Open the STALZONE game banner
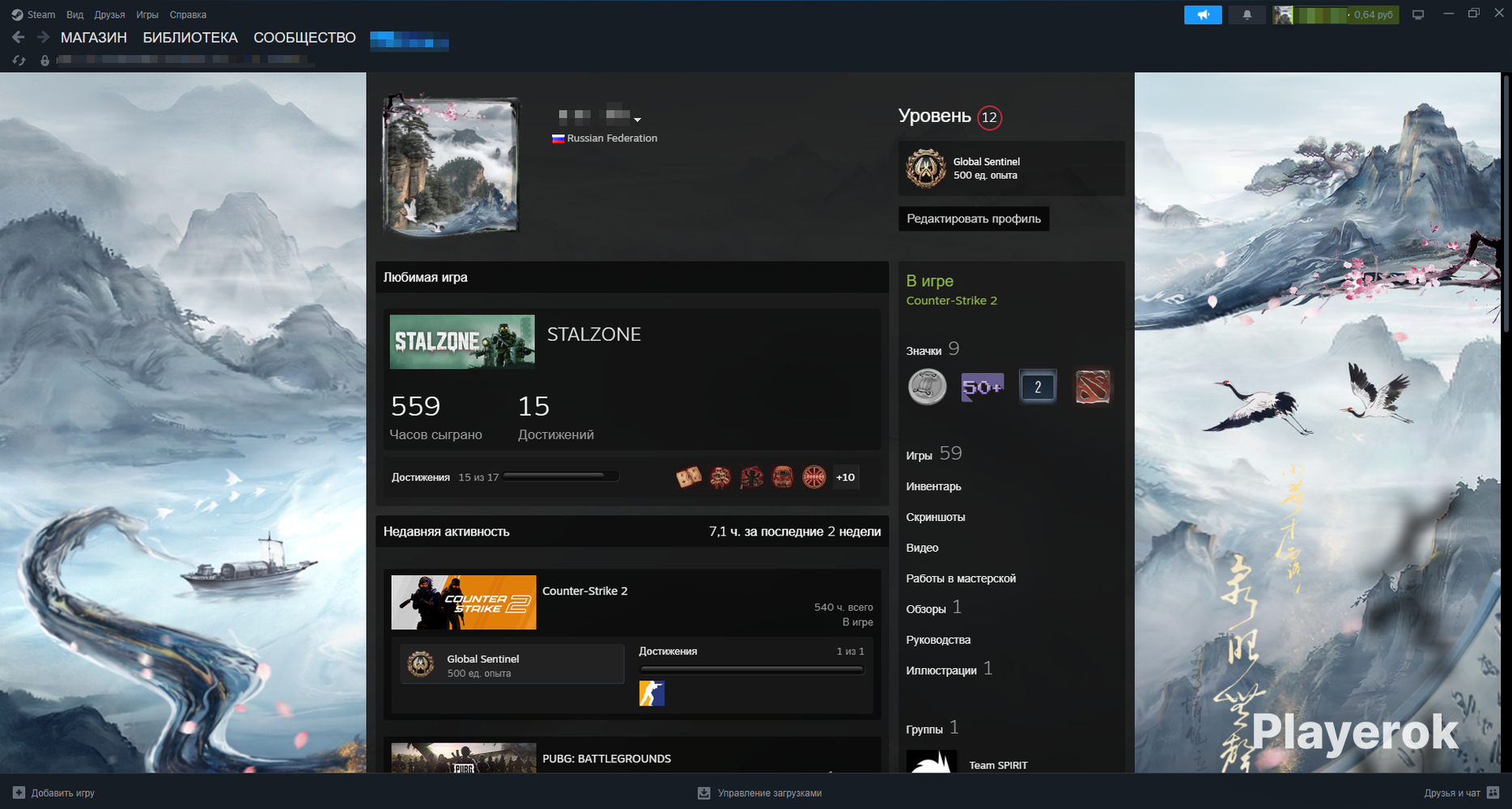Screen dimensions: 1512x809 point(462,341)
